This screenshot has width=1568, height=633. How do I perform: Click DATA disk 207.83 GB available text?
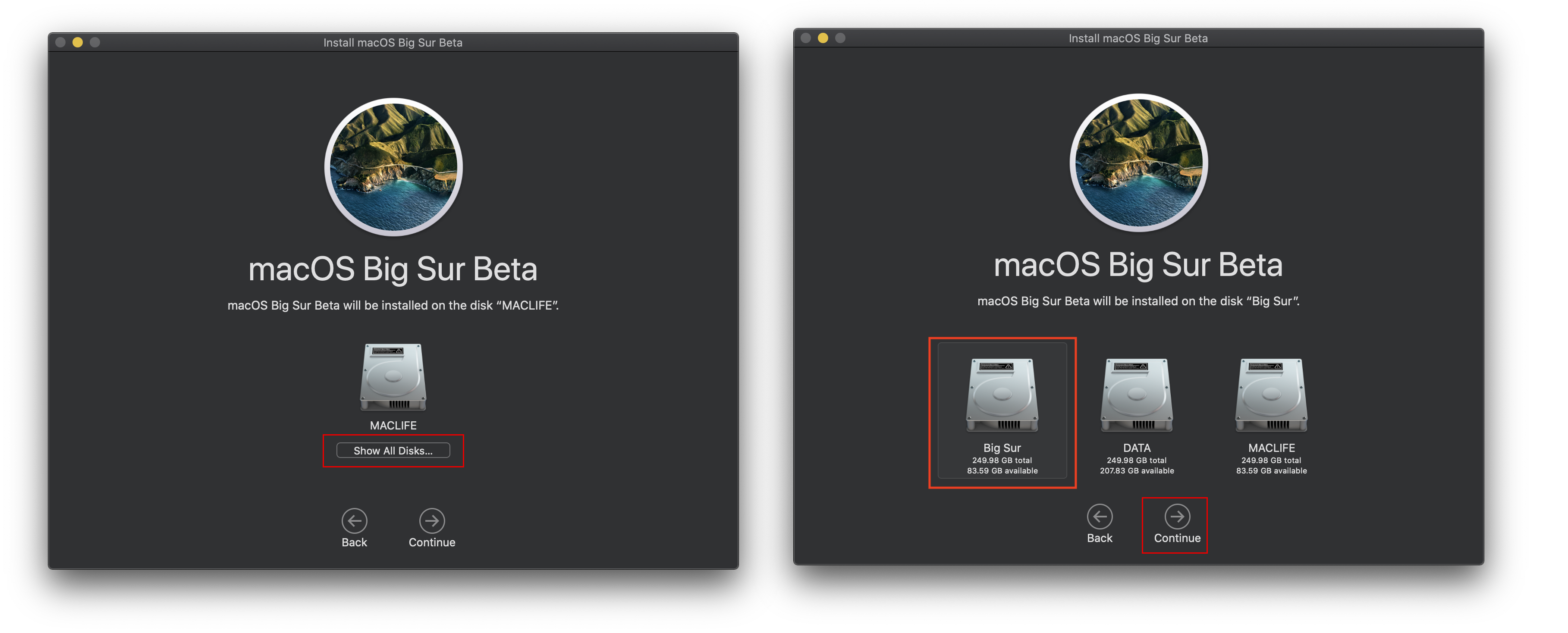(x=1137, y=470)
